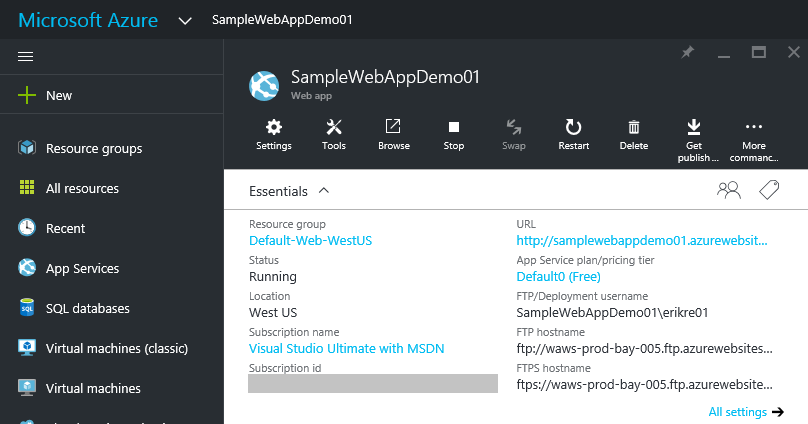The height and width of the screenshot is (424, 808).
Task: Go to SQL databases in sidebar
Action: coord(87,309)
